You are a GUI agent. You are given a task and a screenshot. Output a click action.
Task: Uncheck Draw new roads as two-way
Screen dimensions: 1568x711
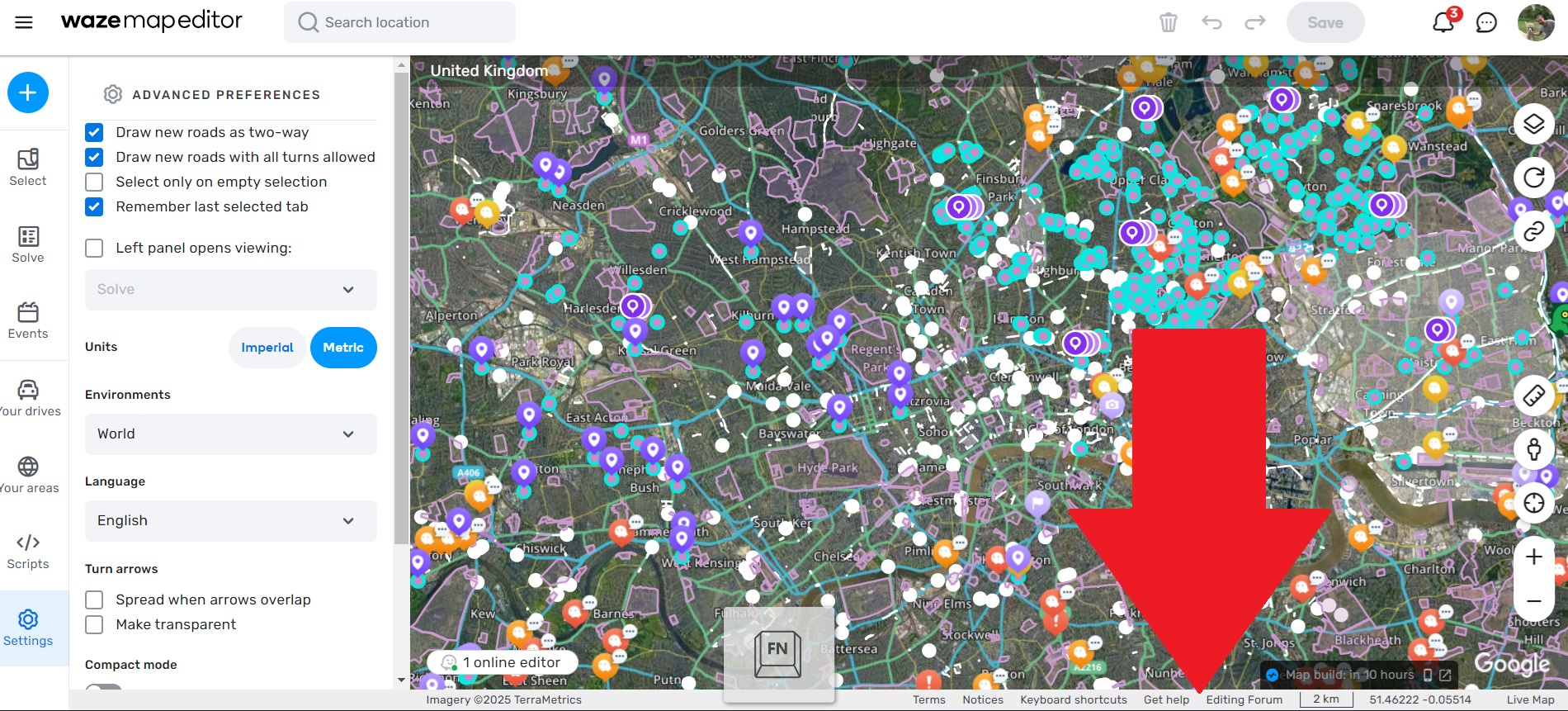pos(95,132)
